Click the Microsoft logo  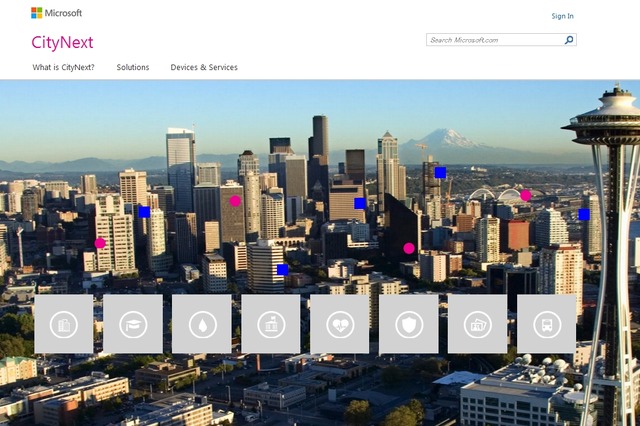tap(56, 13)
